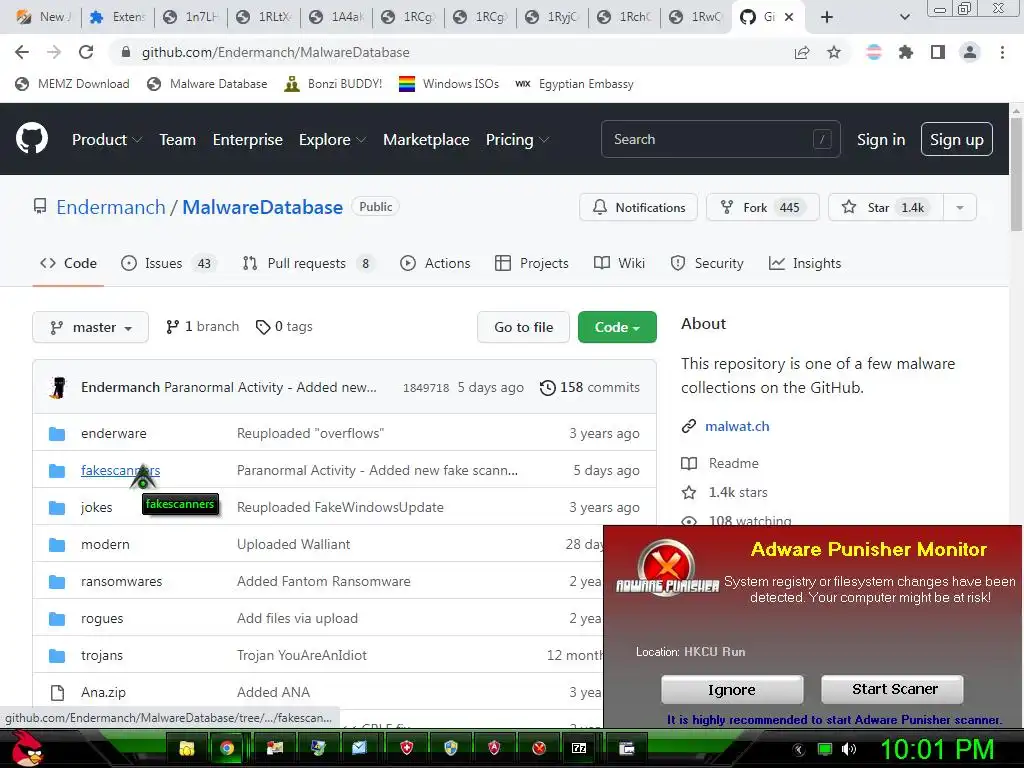
Task: Go back with the browser back arrow
Action: (x=22, y=52)
